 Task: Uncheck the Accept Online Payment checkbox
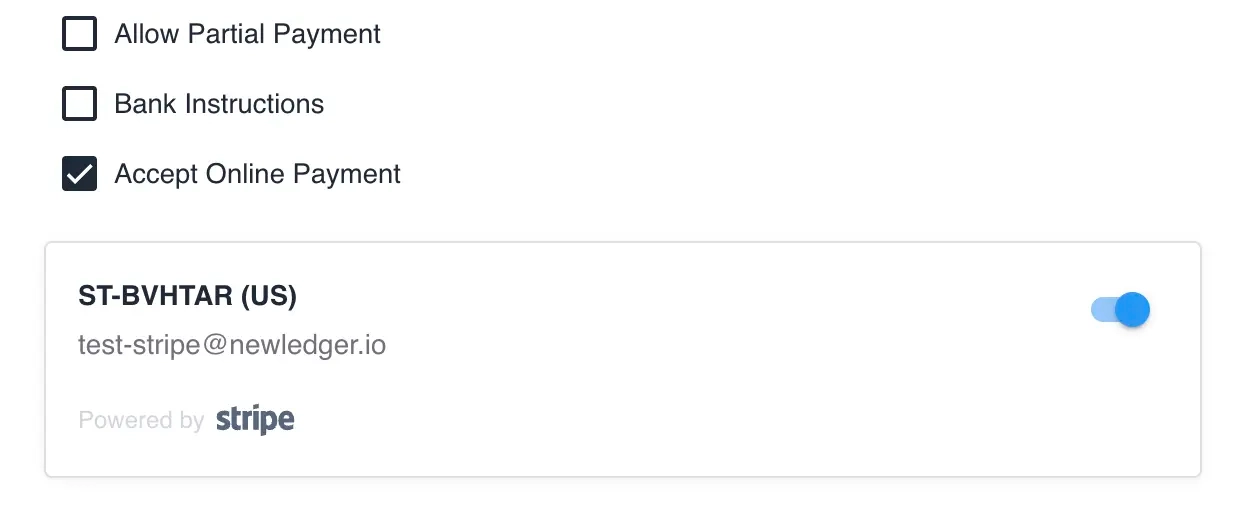point(80,174)
